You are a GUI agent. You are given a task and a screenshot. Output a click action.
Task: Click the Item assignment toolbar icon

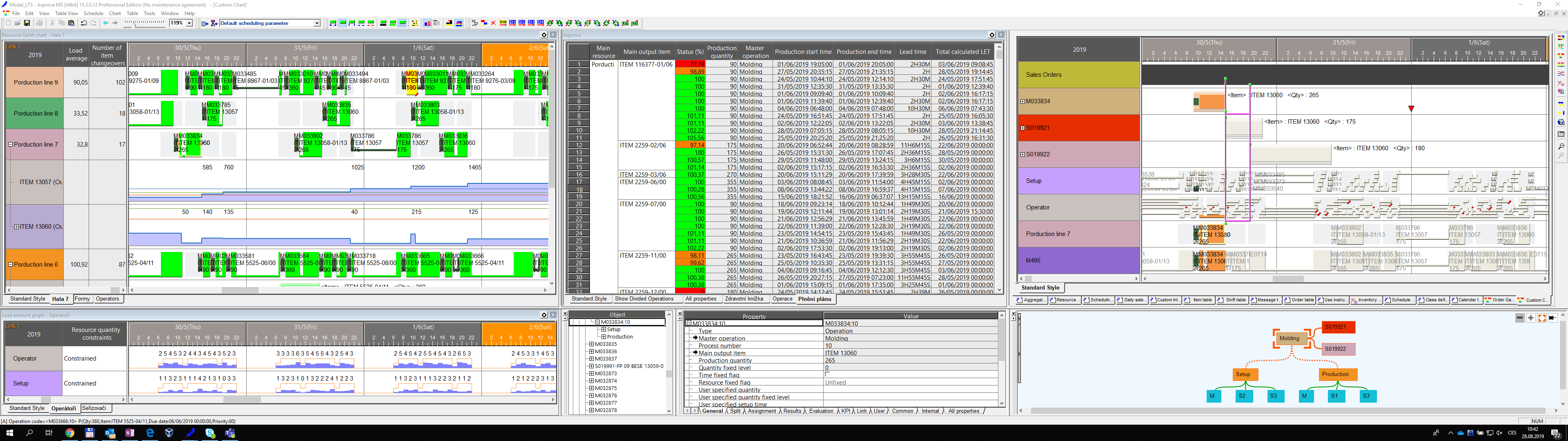click(503, 23)
